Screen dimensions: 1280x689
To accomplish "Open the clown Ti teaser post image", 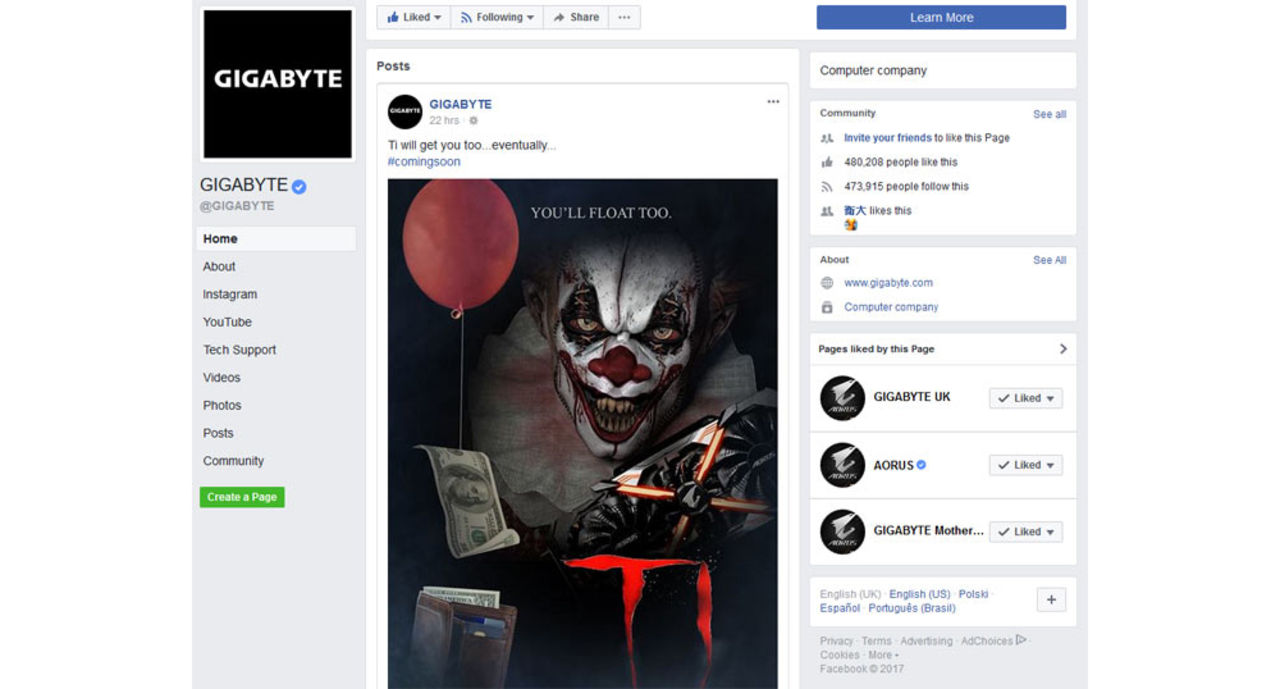I will [582, 432].
